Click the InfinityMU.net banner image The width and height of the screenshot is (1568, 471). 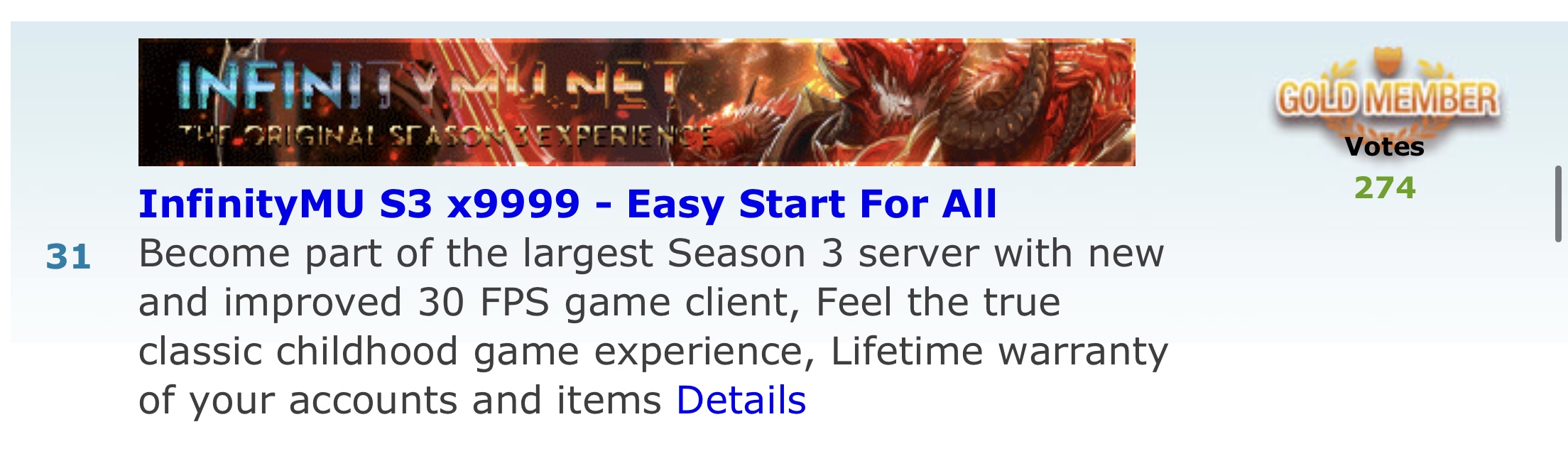[x=636, y=102]
